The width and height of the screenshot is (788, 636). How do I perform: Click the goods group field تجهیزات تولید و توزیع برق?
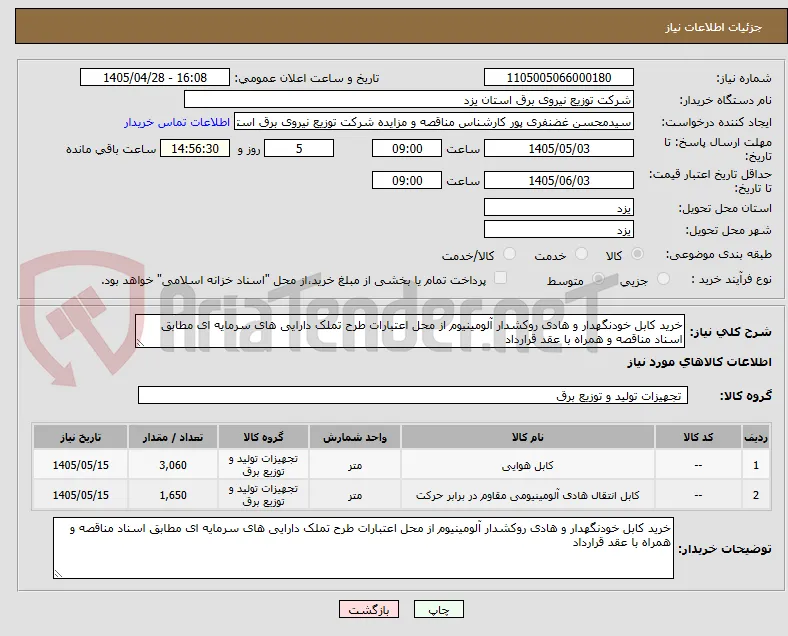(x=413, y=395)
